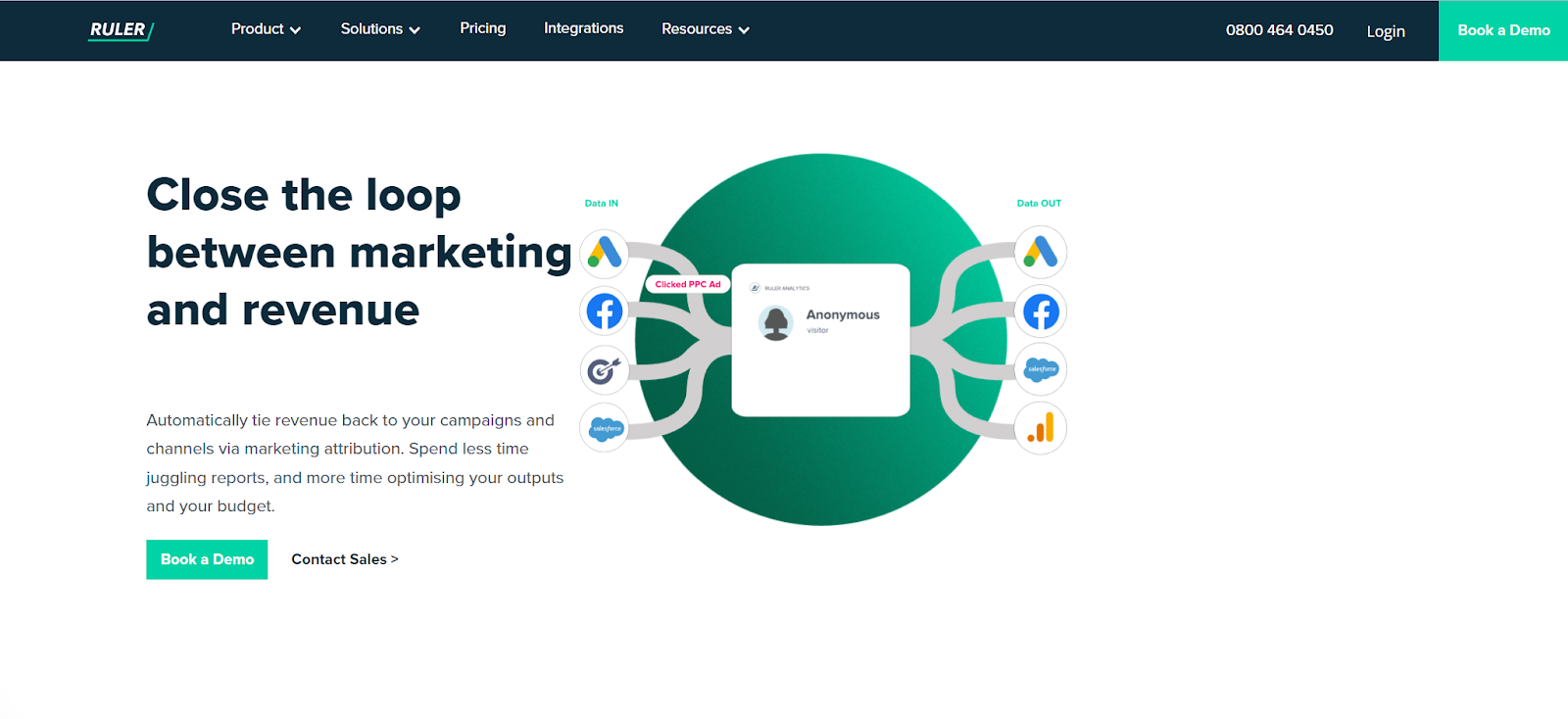Click the 'Anonymous' name text
This screenshot has width=1568, height=719.
click(843, 314)
